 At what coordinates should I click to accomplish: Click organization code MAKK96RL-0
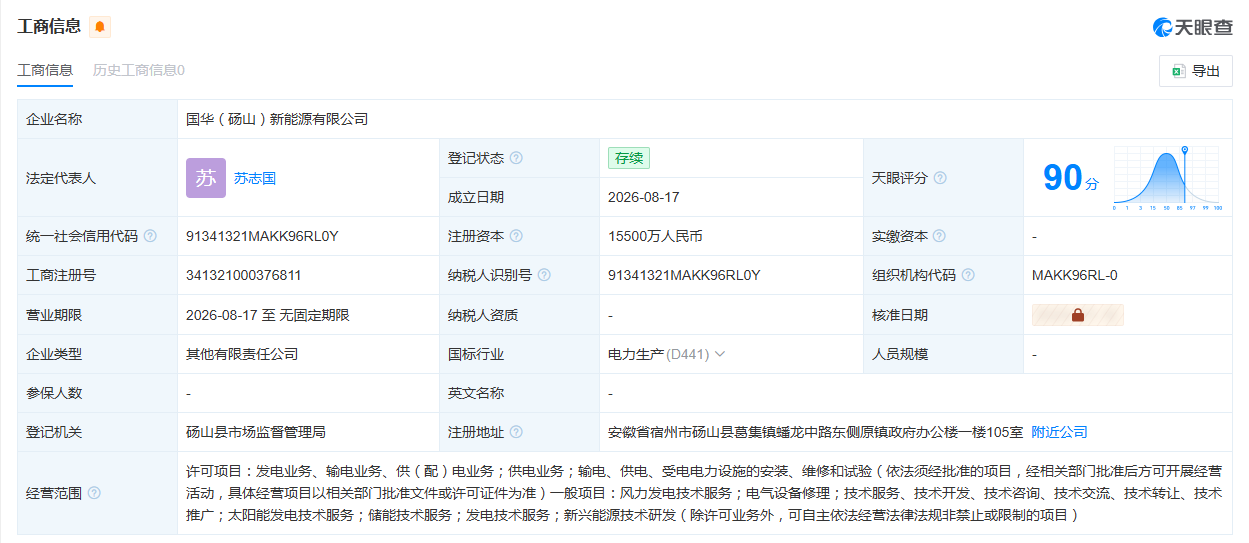[x=1075, y=275]
